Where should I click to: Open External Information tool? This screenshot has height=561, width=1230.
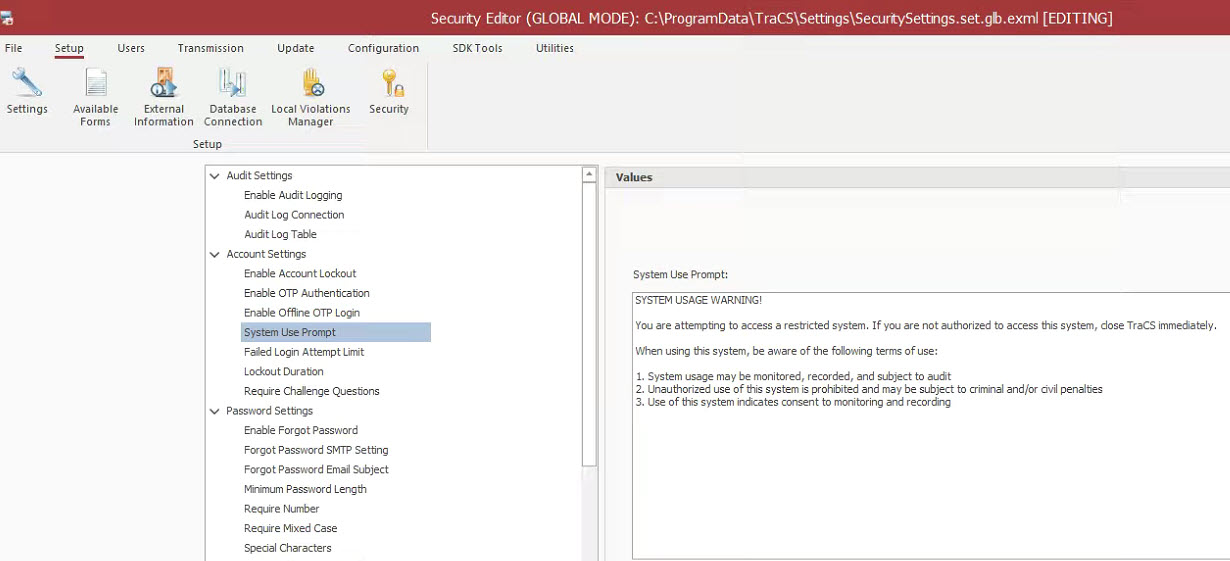coord(163,85)
